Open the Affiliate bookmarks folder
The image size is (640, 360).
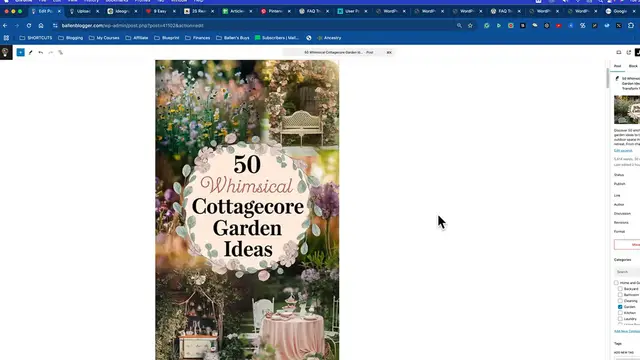point(137,38)
